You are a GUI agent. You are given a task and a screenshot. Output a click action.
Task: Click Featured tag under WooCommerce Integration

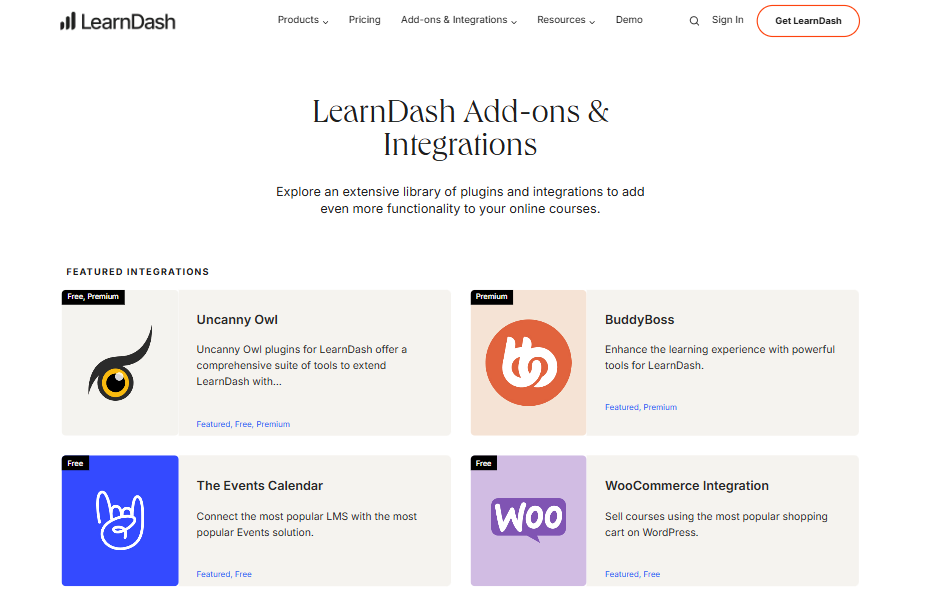click(621, 574)
